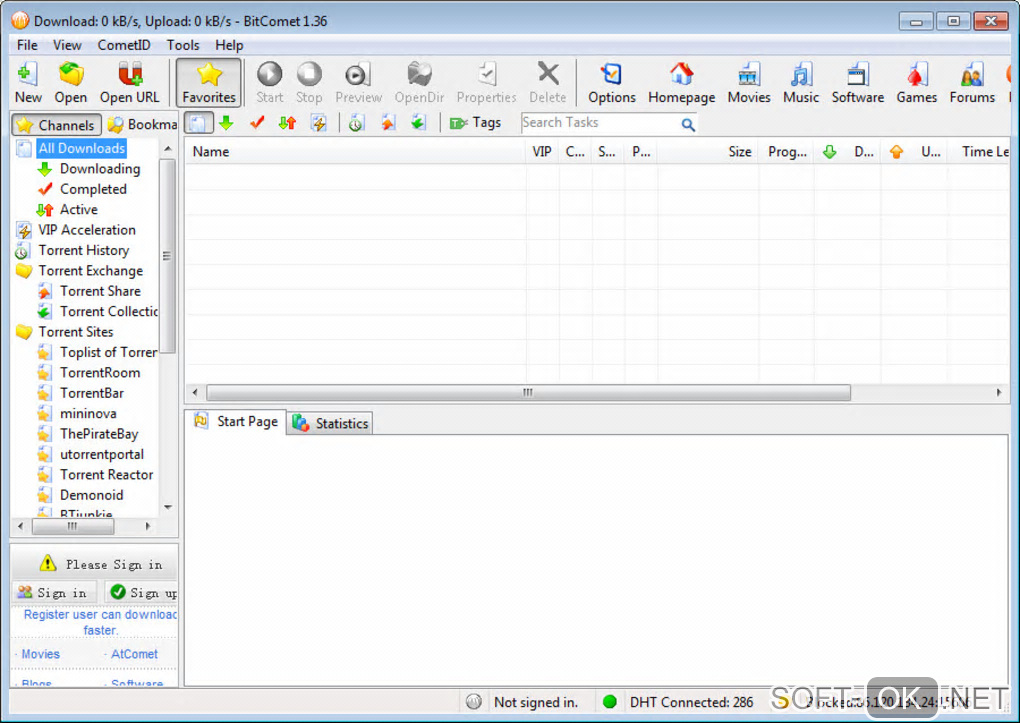
Task: Click the Sign in button
Action: pos(54,592)
